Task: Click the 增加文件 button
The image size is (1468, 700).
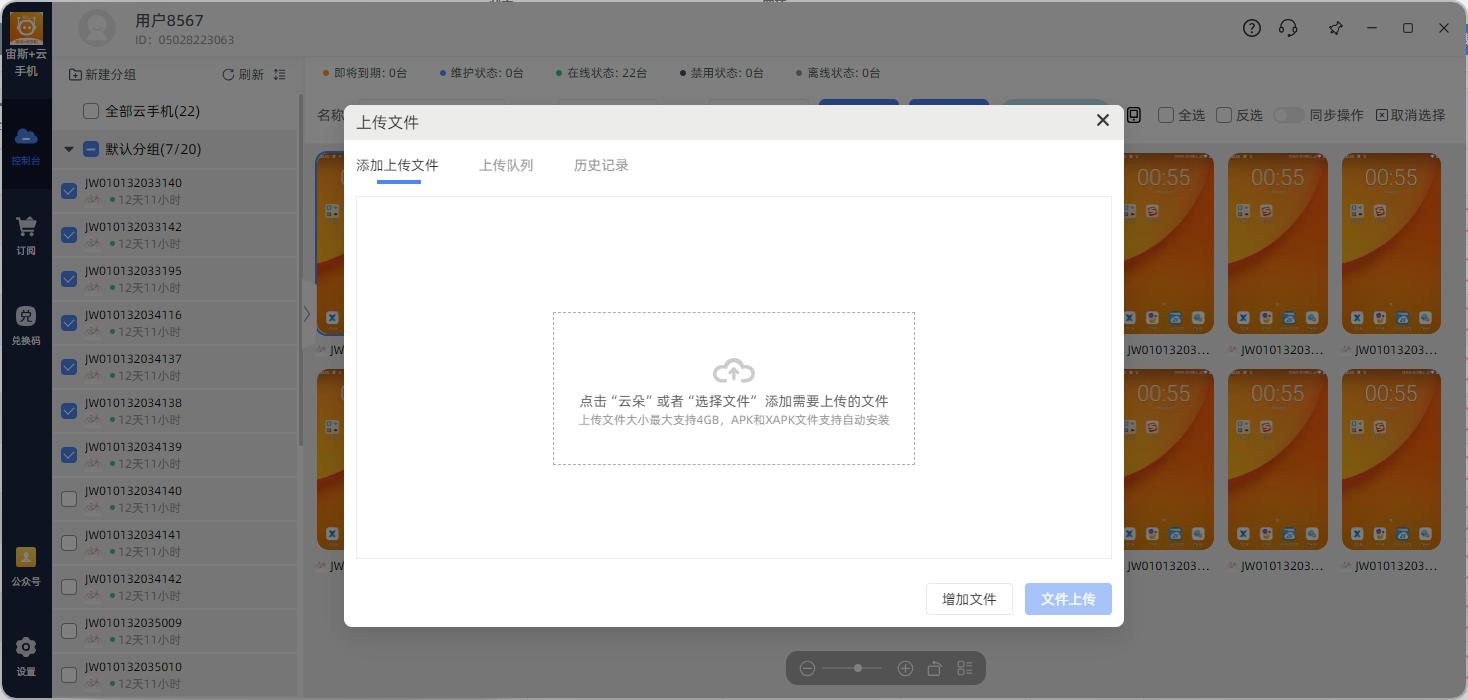Action: (969, 599)
